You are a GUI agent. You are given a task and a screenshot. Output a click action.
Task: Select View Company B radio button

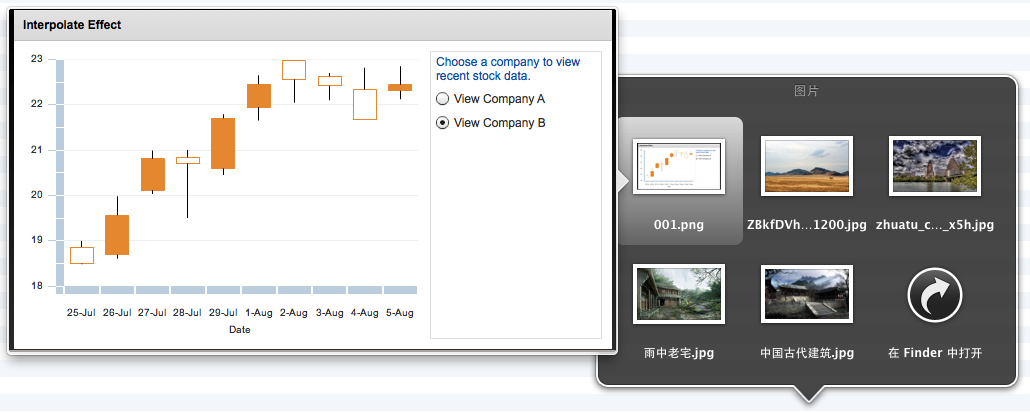[x=442, y=124]
